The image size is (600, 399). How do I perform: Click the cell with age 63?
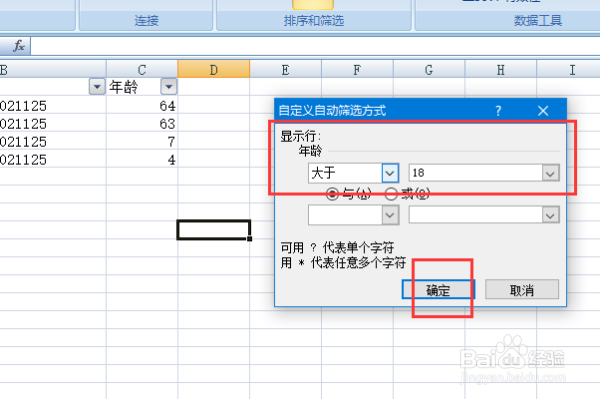(x=142, y=123)
